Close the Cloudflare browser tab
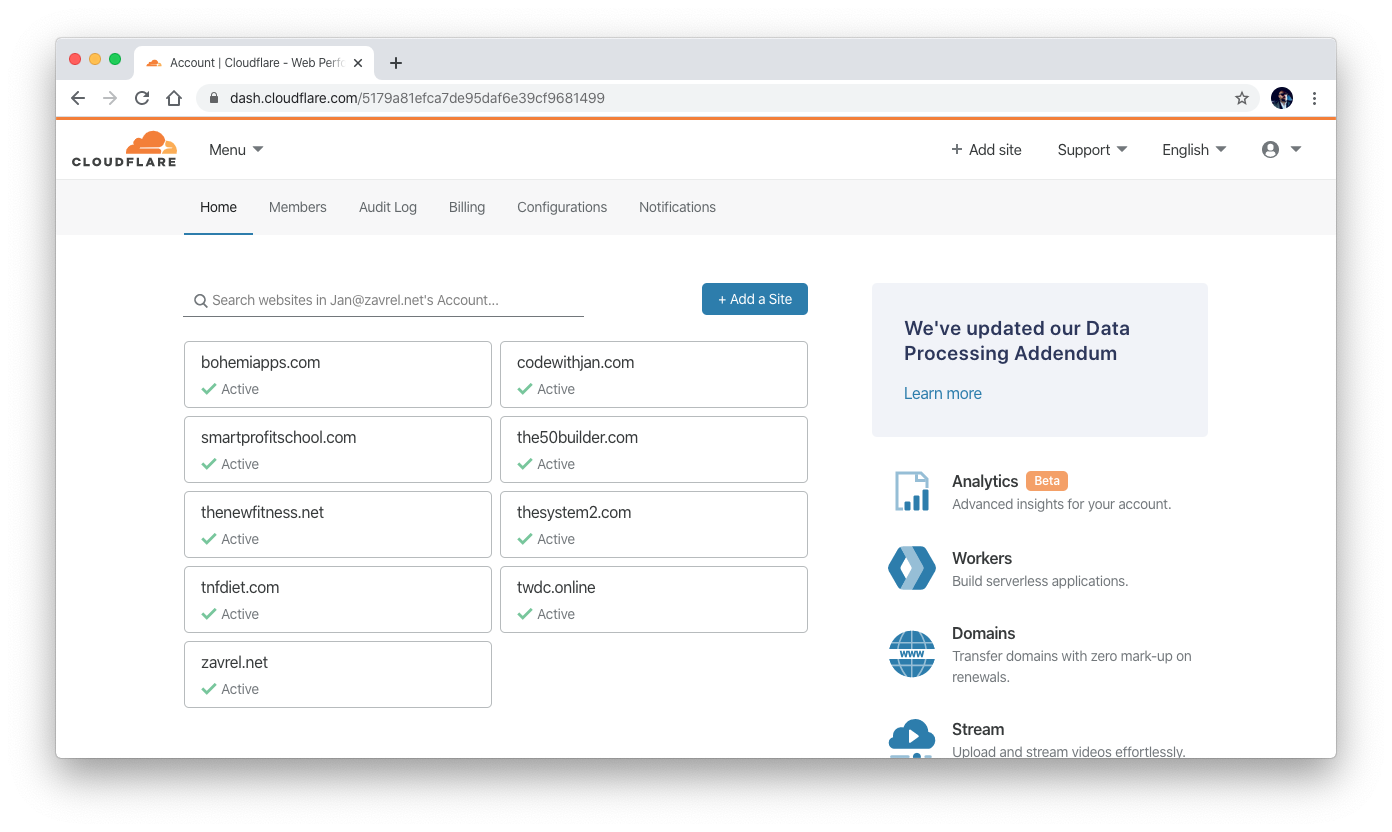Image resolution: width=1392 pixels, height=832 pixels. [358, 63]
